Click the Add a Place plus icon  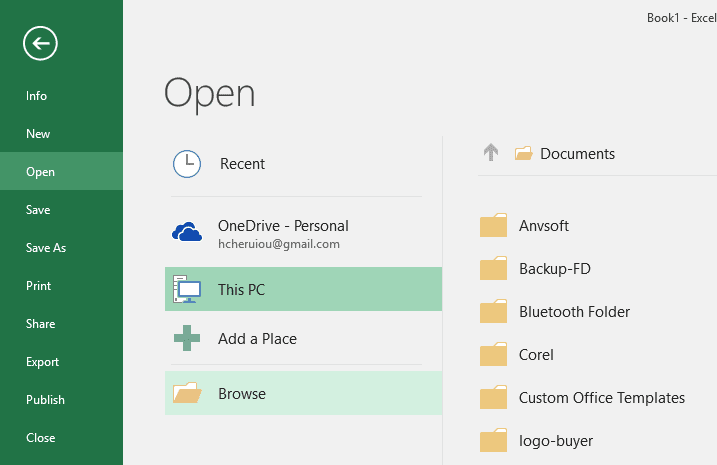tap(187, 339)
